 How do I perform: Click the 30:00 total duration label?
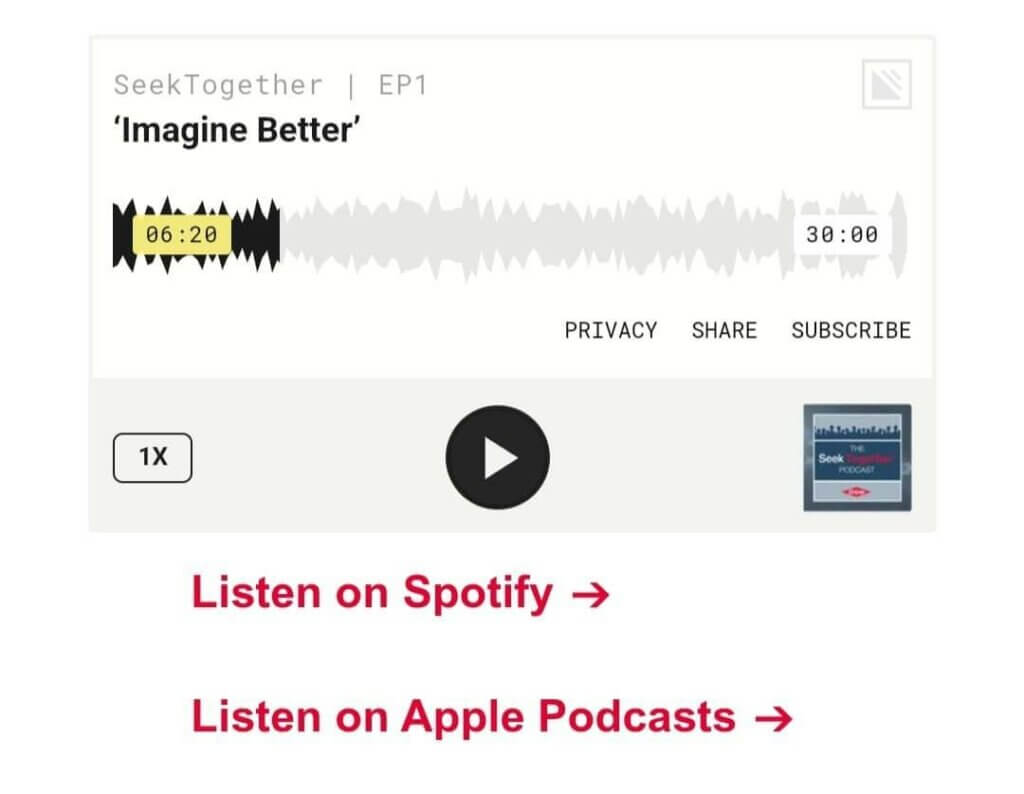click(842, 234)
